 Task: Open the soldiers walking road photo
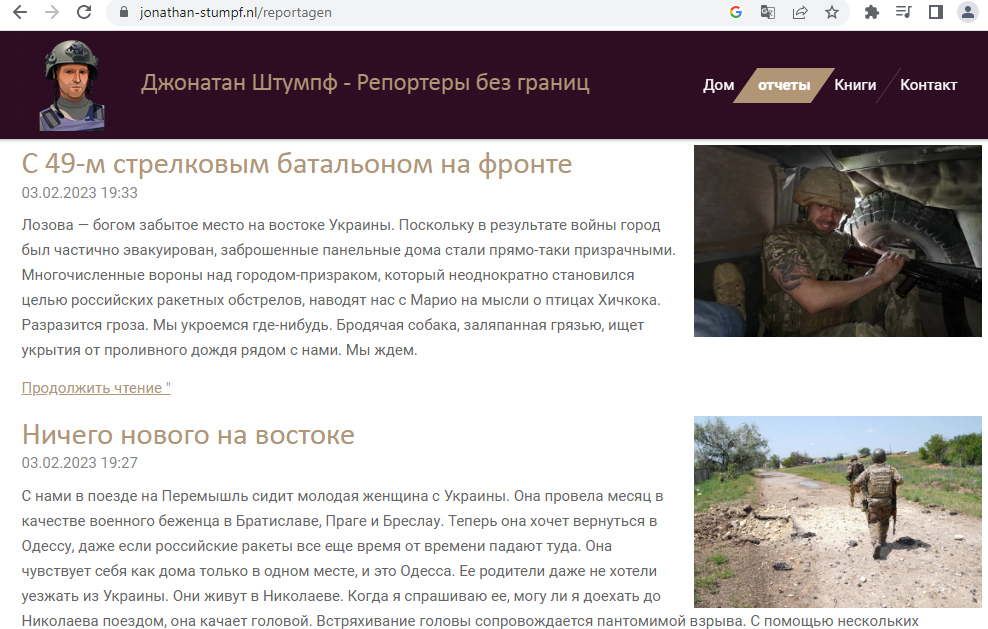click(837, 512)
